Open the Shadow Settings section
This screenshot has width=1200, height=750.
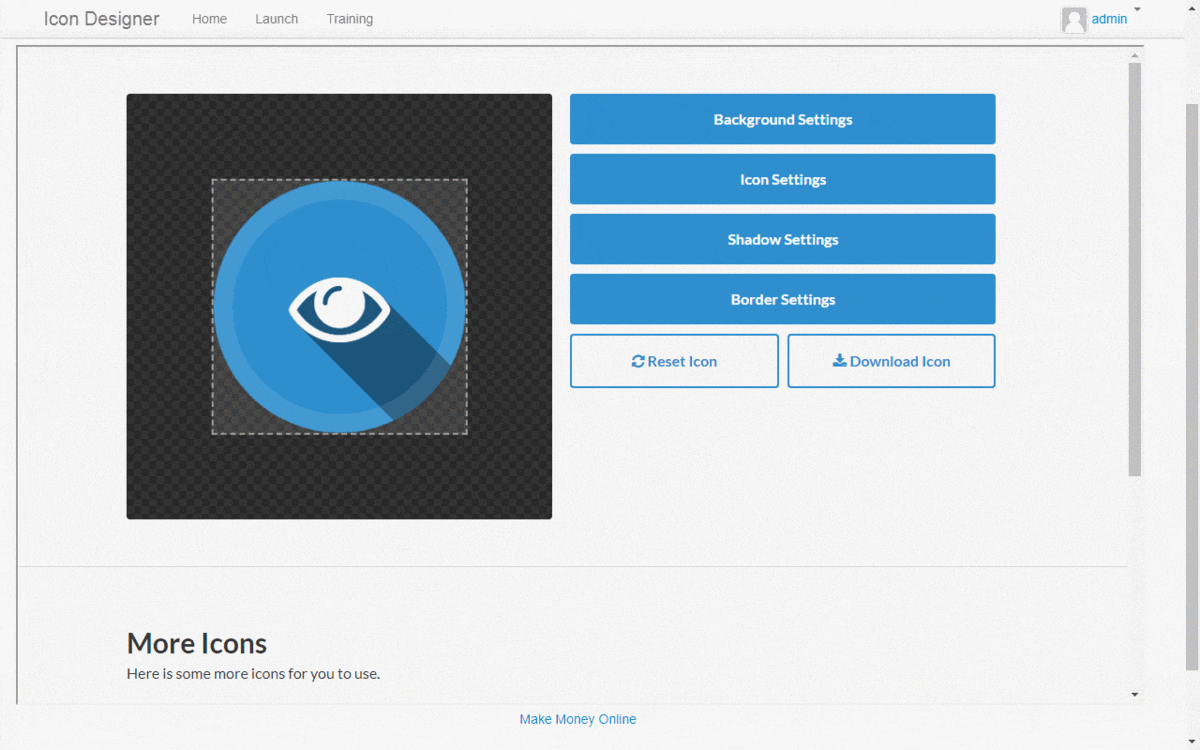[x=782, y=240]
